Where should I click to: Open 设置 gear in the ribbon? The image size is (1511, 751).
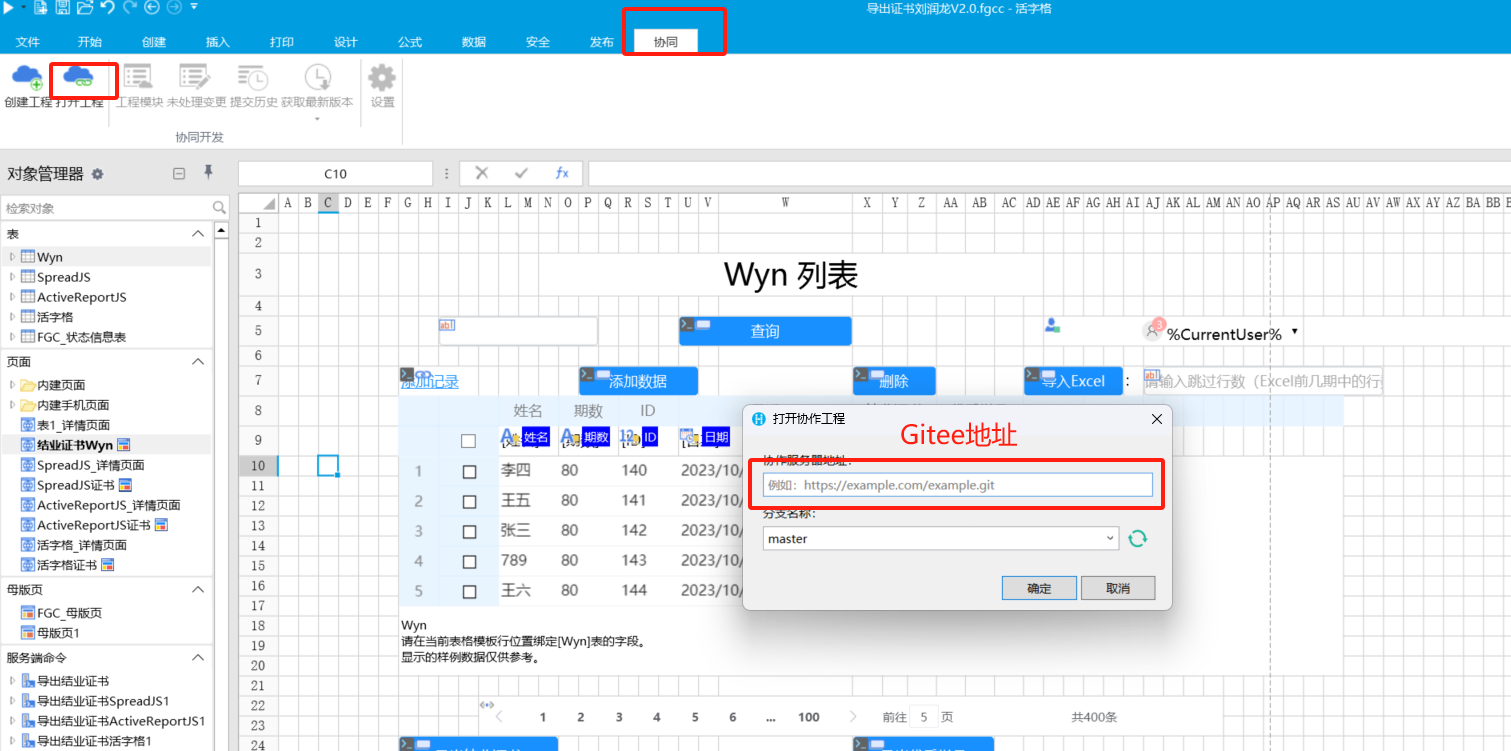[382, 77]
